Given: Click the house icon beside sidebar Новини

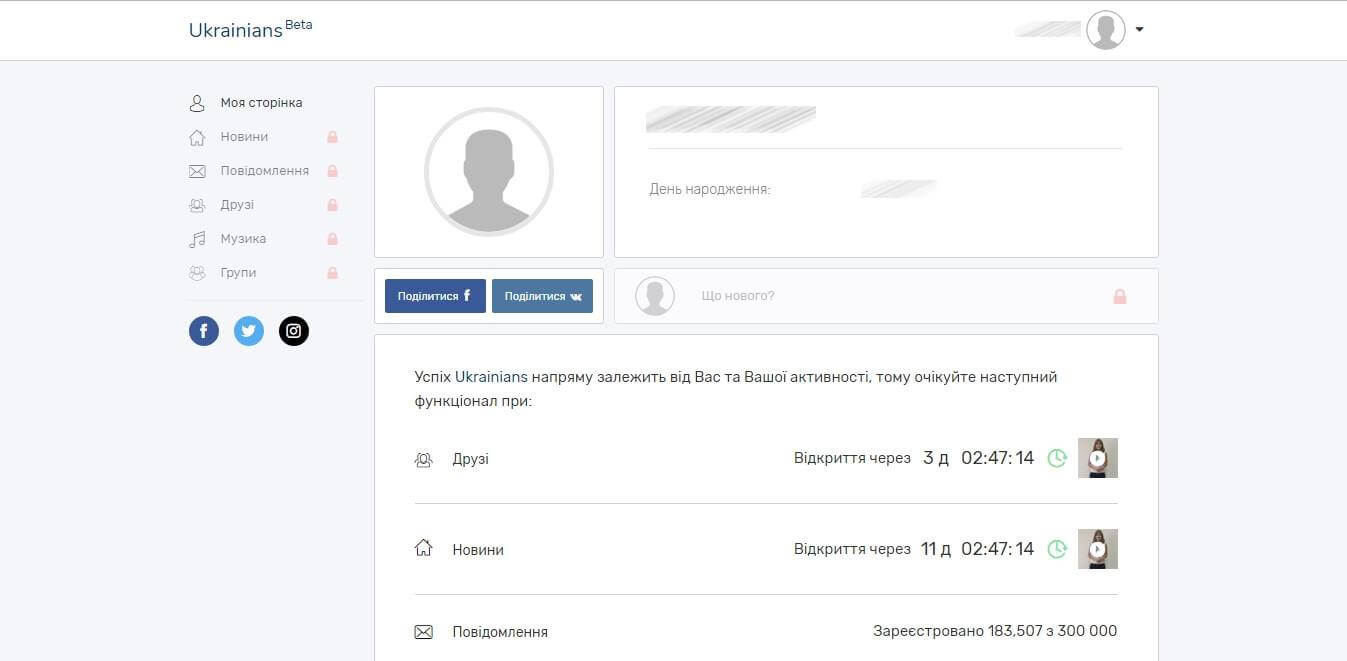Looking at the screenshot, I should [x=197, y=137].
